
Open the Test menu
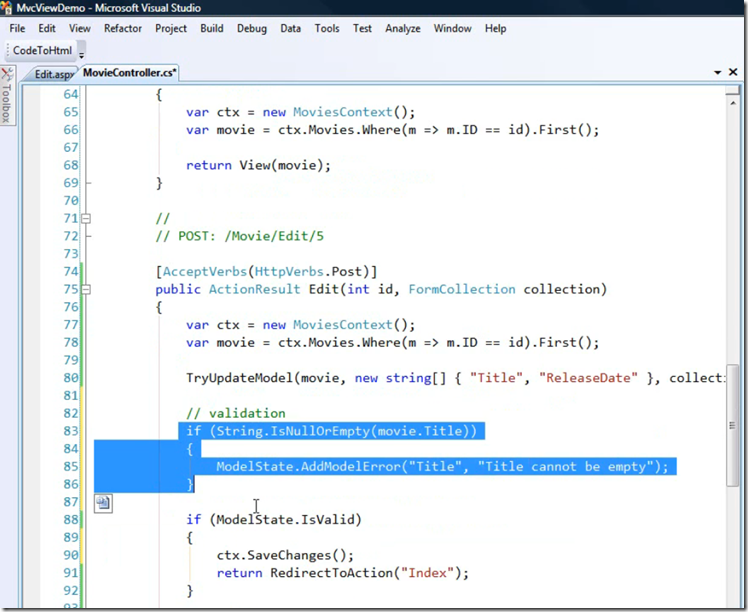[362, 29]
